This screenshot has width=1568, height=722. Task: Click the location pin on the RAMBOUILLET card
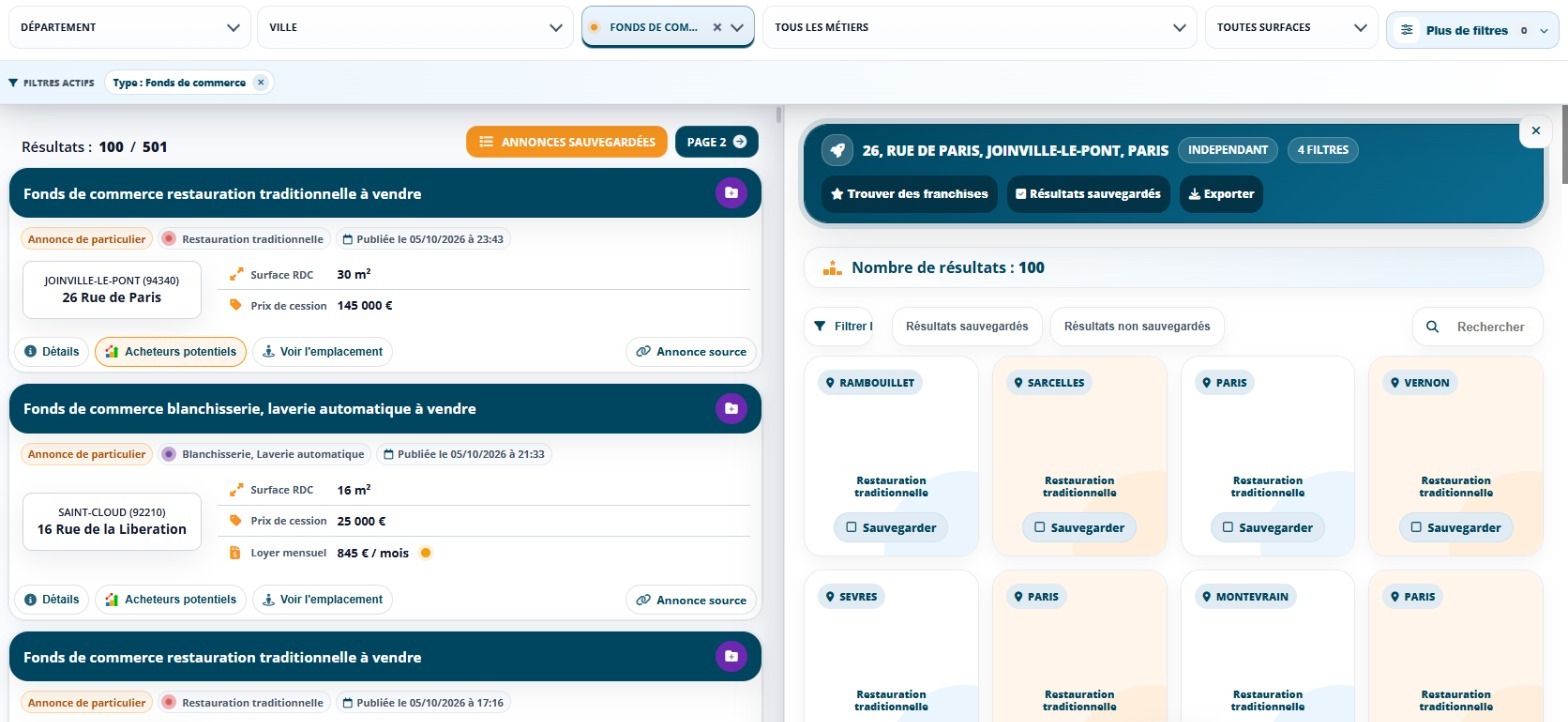829,383
